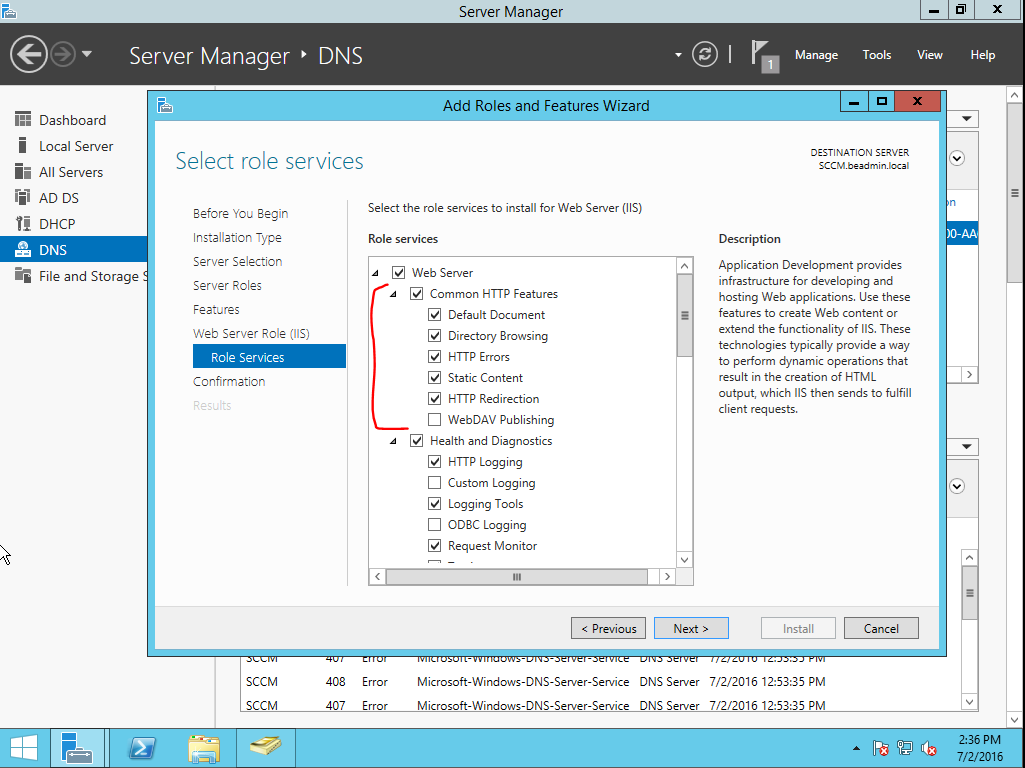This screenshot has width=1025, height=768.
Task: Open Server Manager from the taskbar
Action: [78, 748]
